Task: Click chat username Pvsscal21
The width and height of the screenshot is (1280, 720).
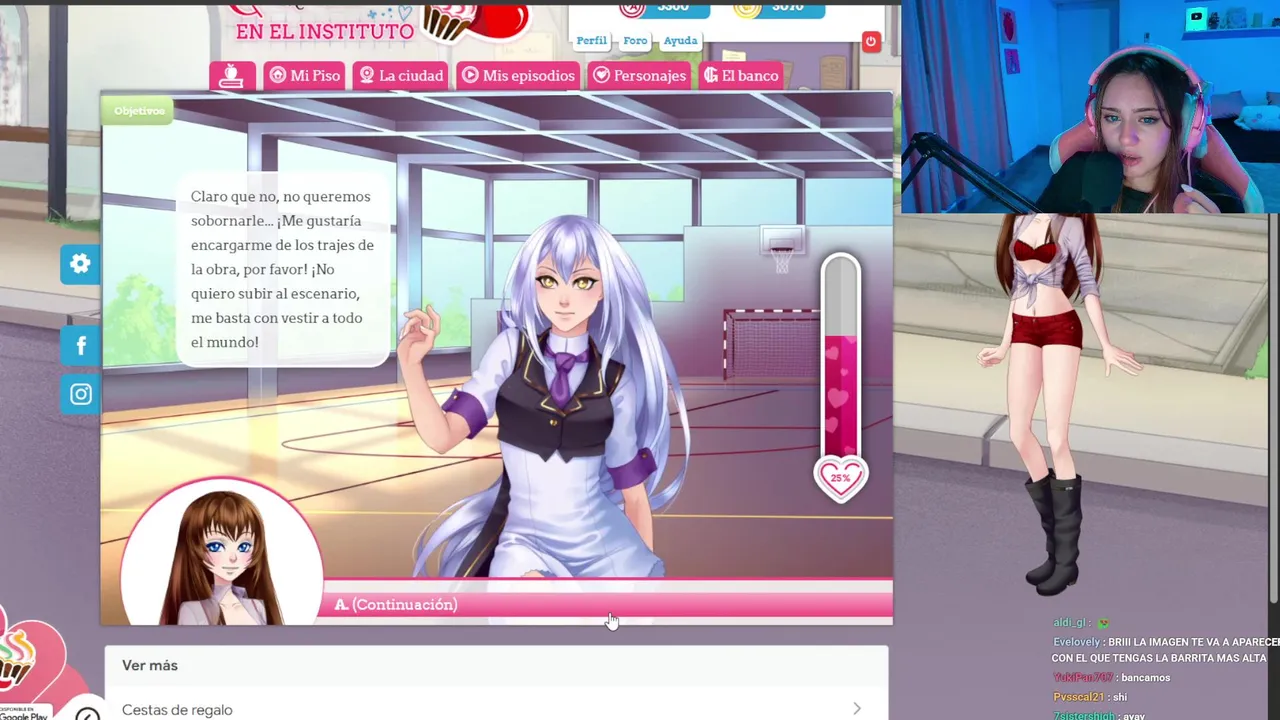Action: coord(1078,697)
